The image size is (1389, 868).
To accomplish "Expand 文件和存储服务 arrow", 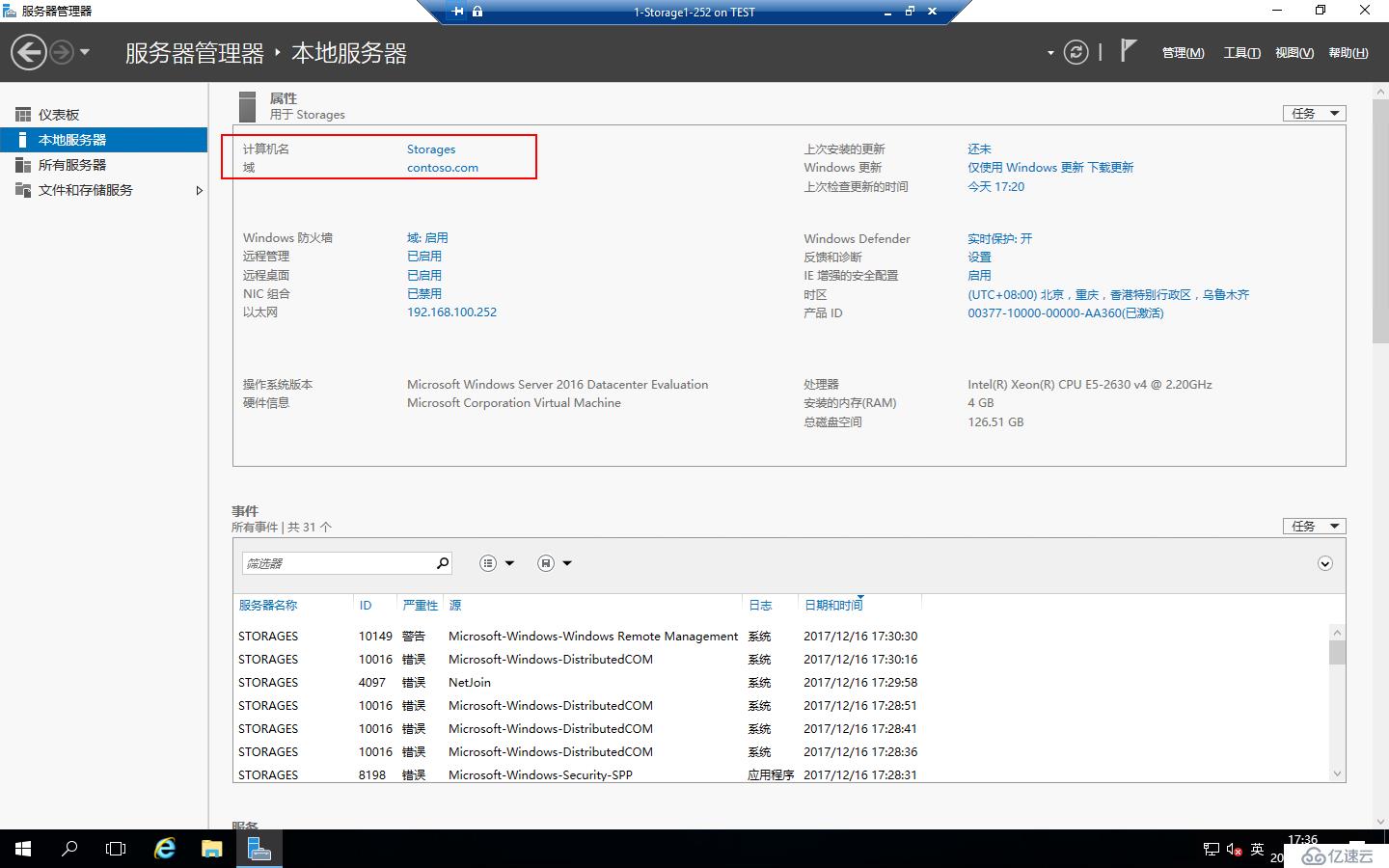I will (x=199, y=190).
